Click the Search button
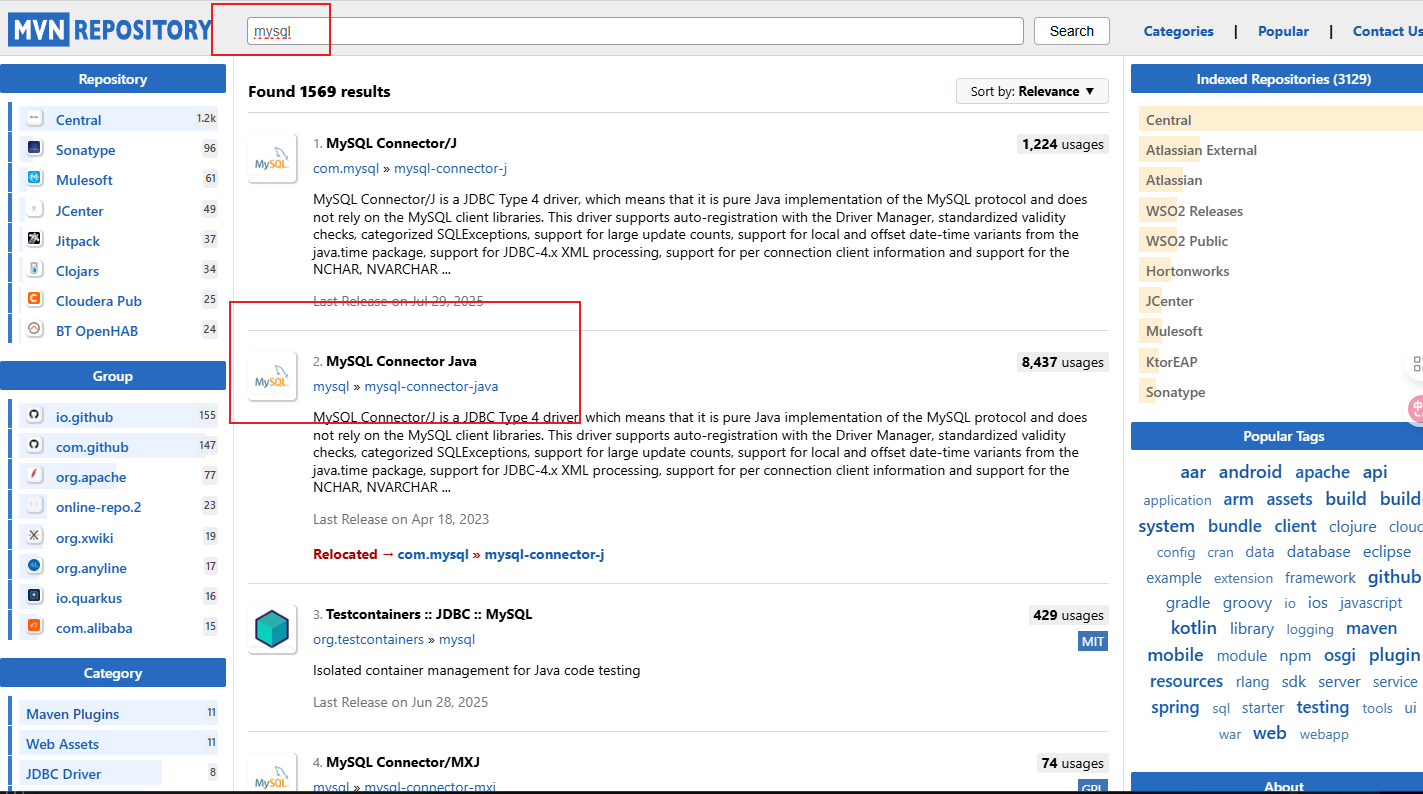The height and width of the screenshot is (794, 1423). point(1071,31)
